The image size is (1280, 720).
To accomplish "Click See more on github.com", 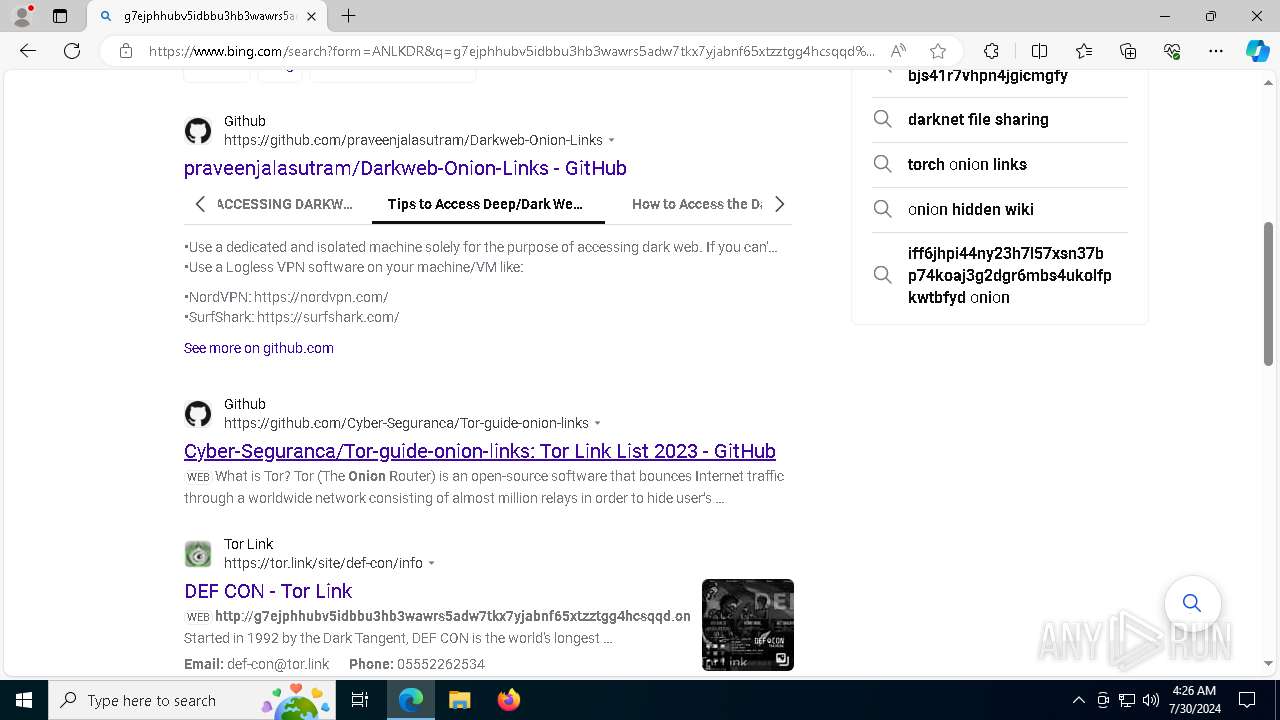I will [x=259, y=348].
